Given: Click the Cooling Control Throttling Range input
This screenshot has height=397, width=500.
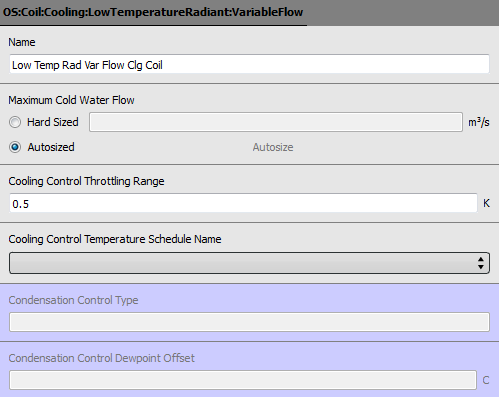Looking at the screenshot, I should [243, 203].
